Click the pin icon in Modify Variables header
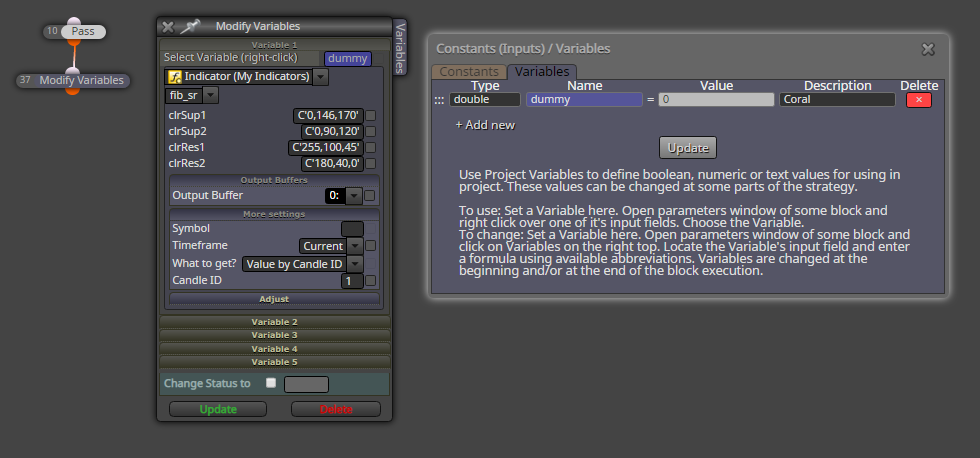The width and height of the screenshot is (980, 458). [189, 26]
